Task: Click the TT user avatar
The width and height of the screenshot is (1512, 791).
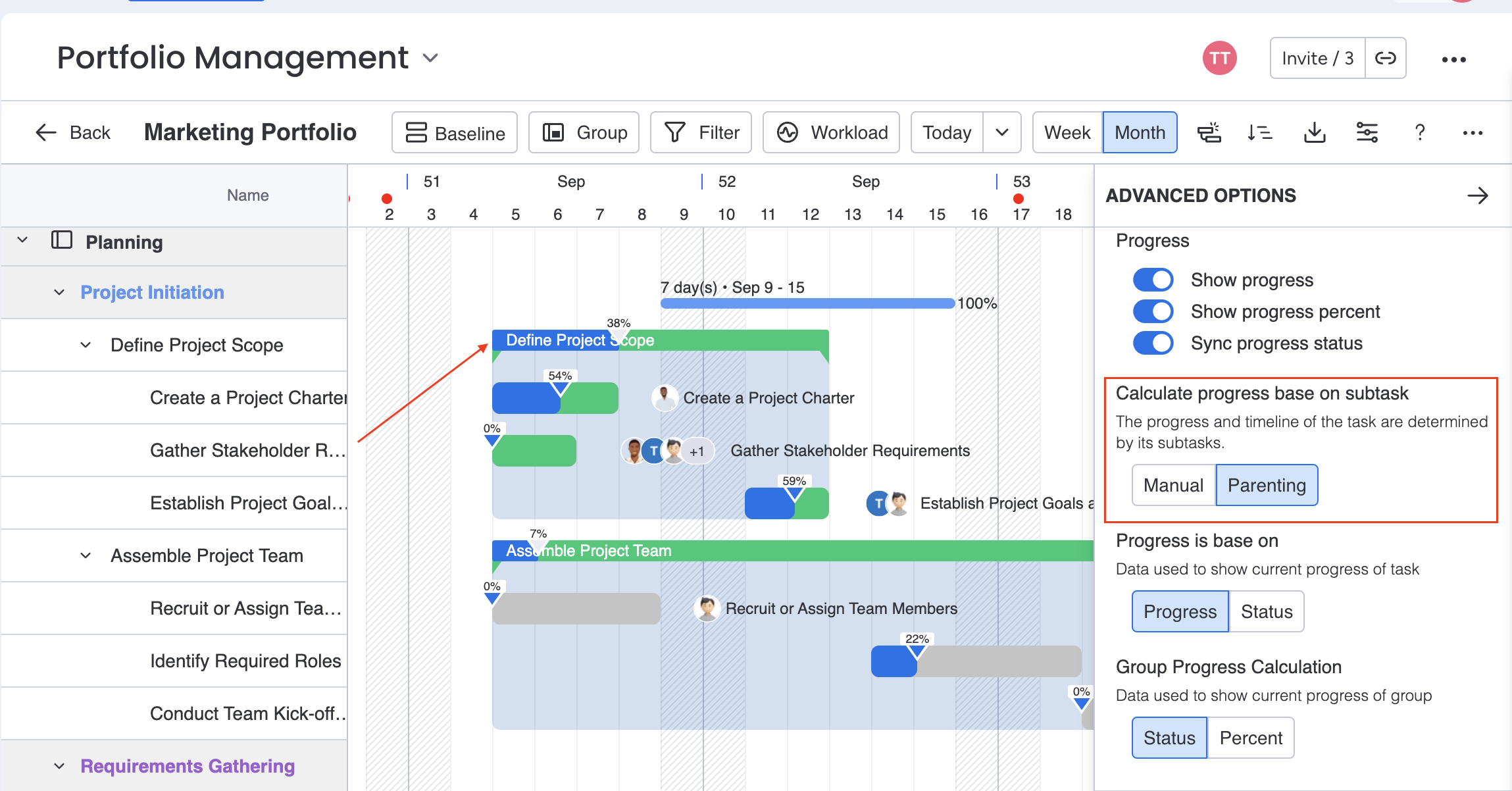Action: [x=1219, y=59]
